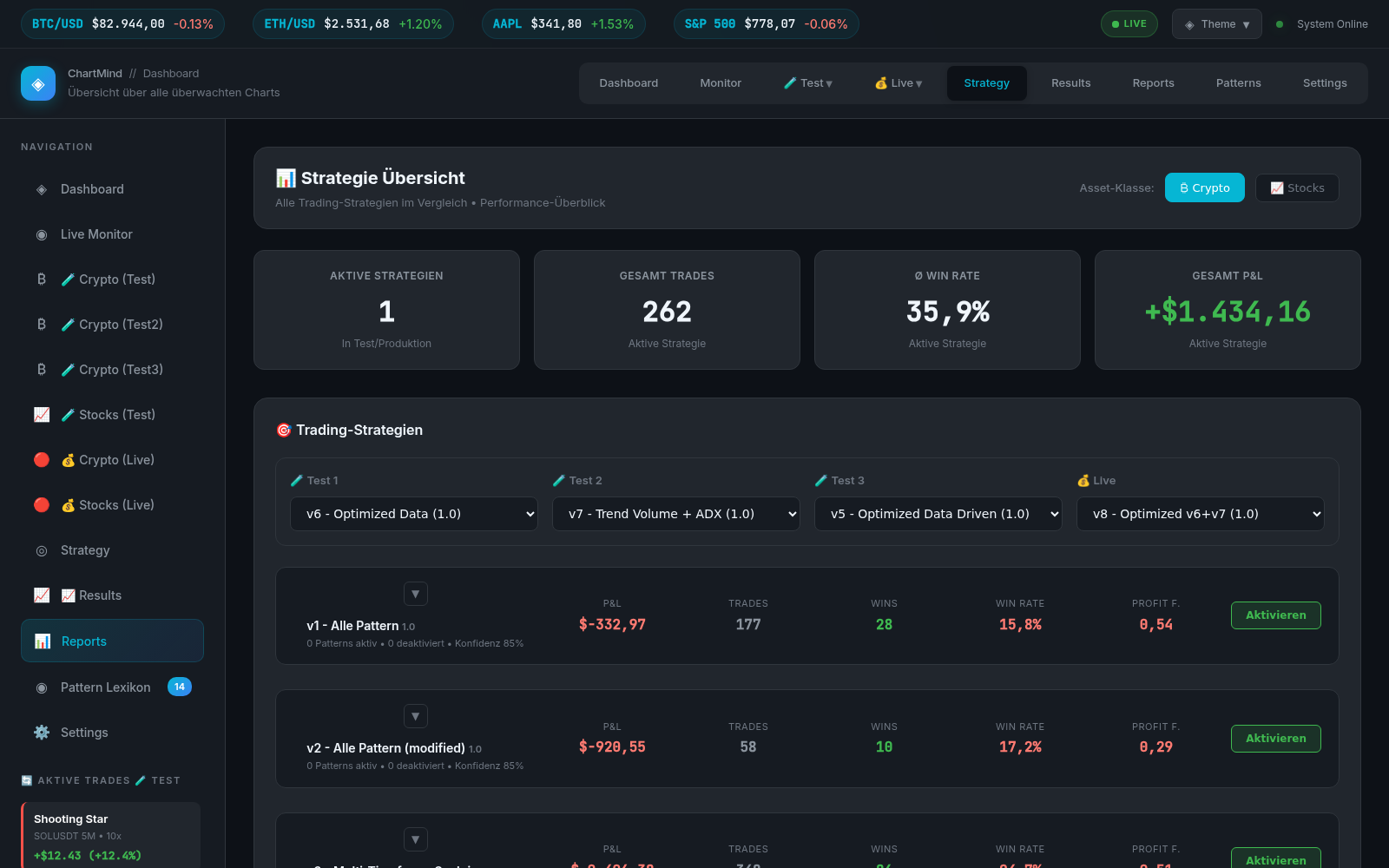Click the Pattern Lexikon circle icon
The width and height of the screenshot is (1389, 868).
pyautogui.click(x=42, y=687)
